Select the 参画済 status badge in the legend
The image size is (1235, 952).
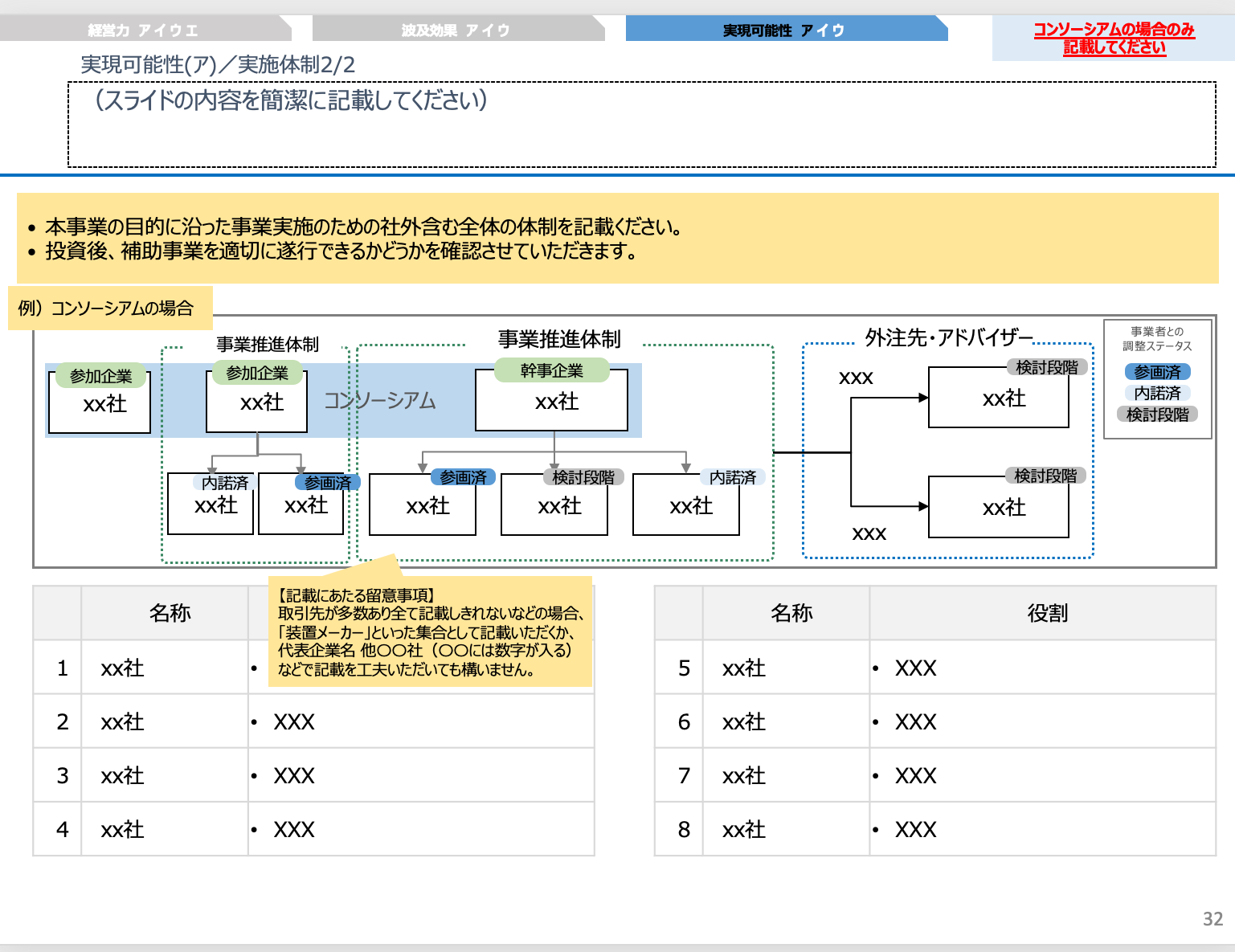[1158, 370]
